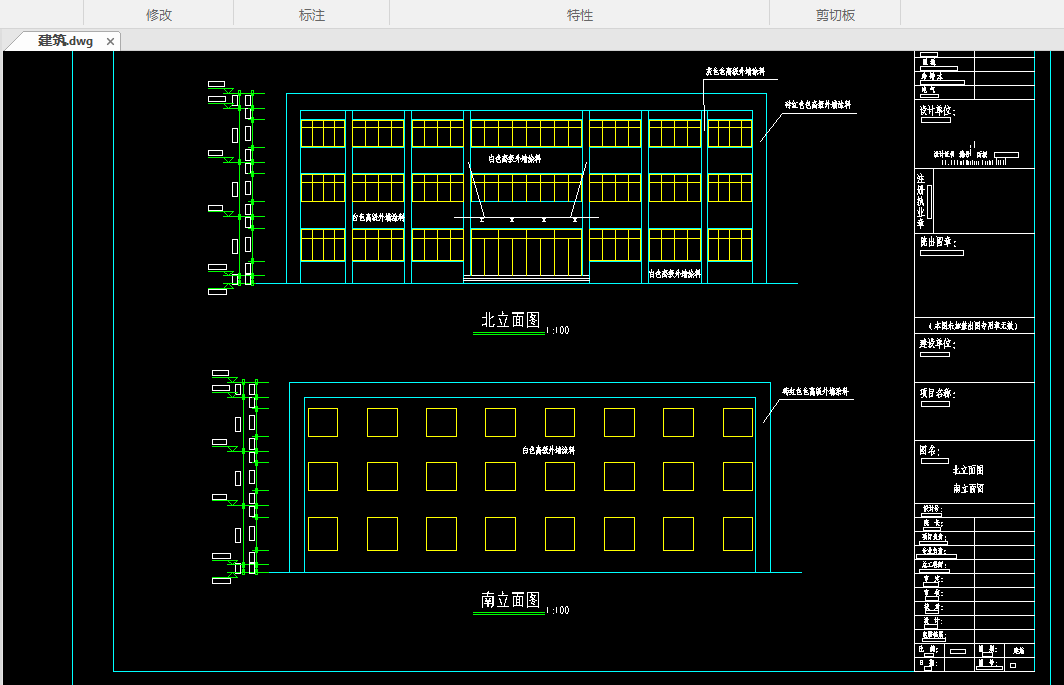
Task: Select the 建施 value in title block
Action: [1019, 650]
